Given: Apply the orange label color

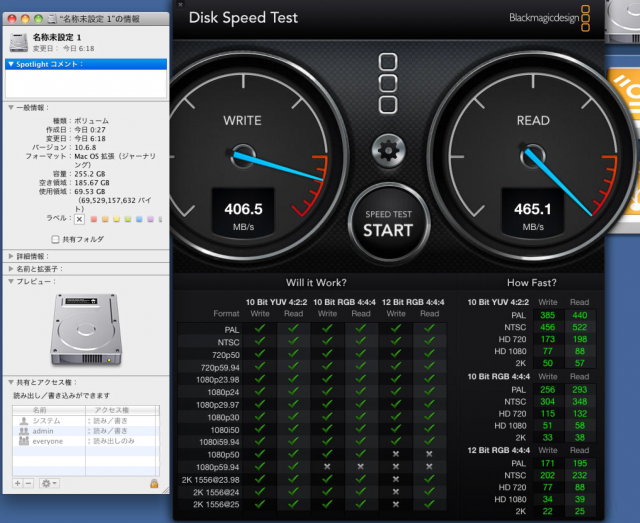Looking at the screenshot, I should point(105,219).
